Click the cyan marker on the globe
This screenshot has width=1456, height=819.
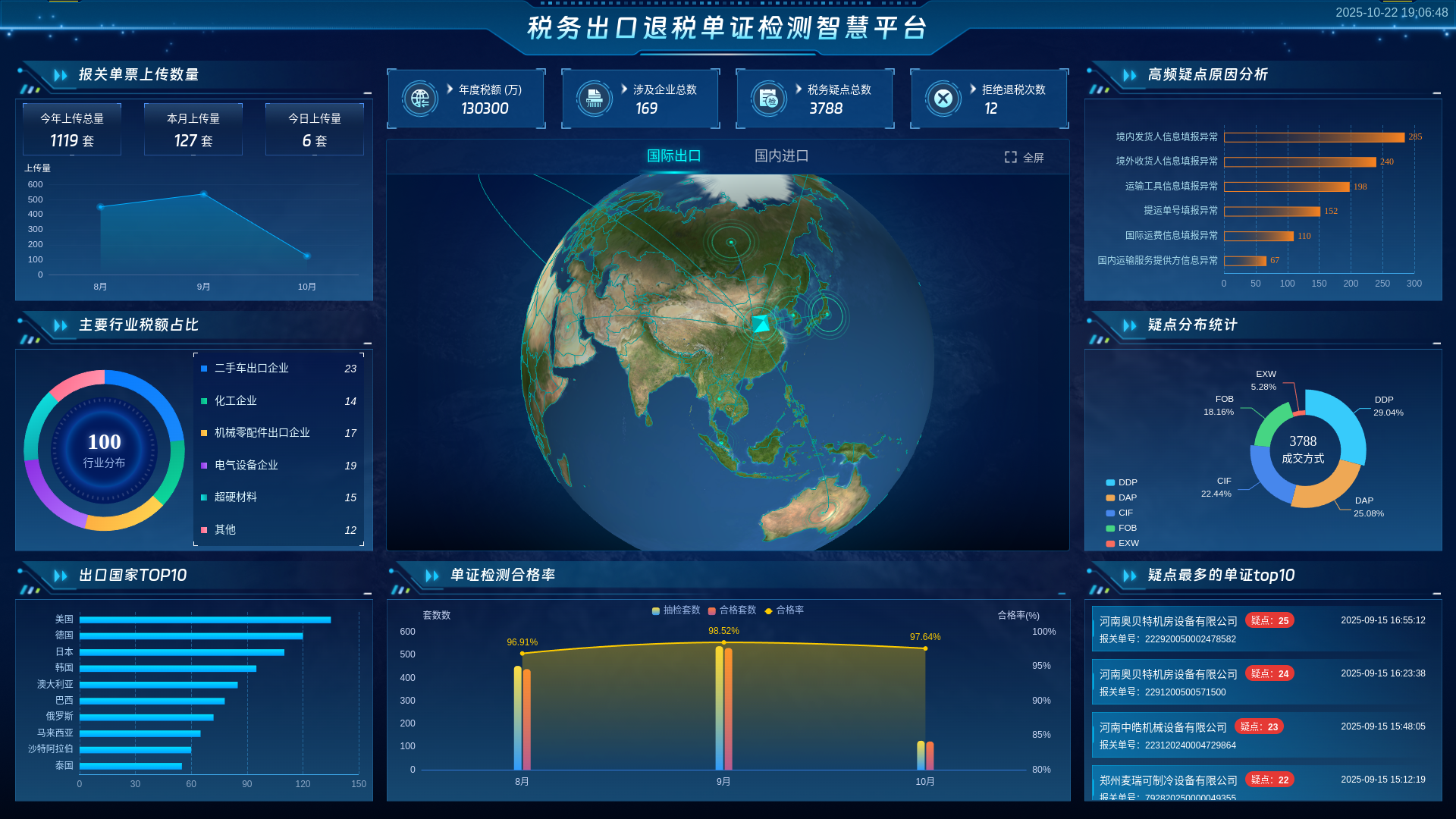click(x=761, y=324)
